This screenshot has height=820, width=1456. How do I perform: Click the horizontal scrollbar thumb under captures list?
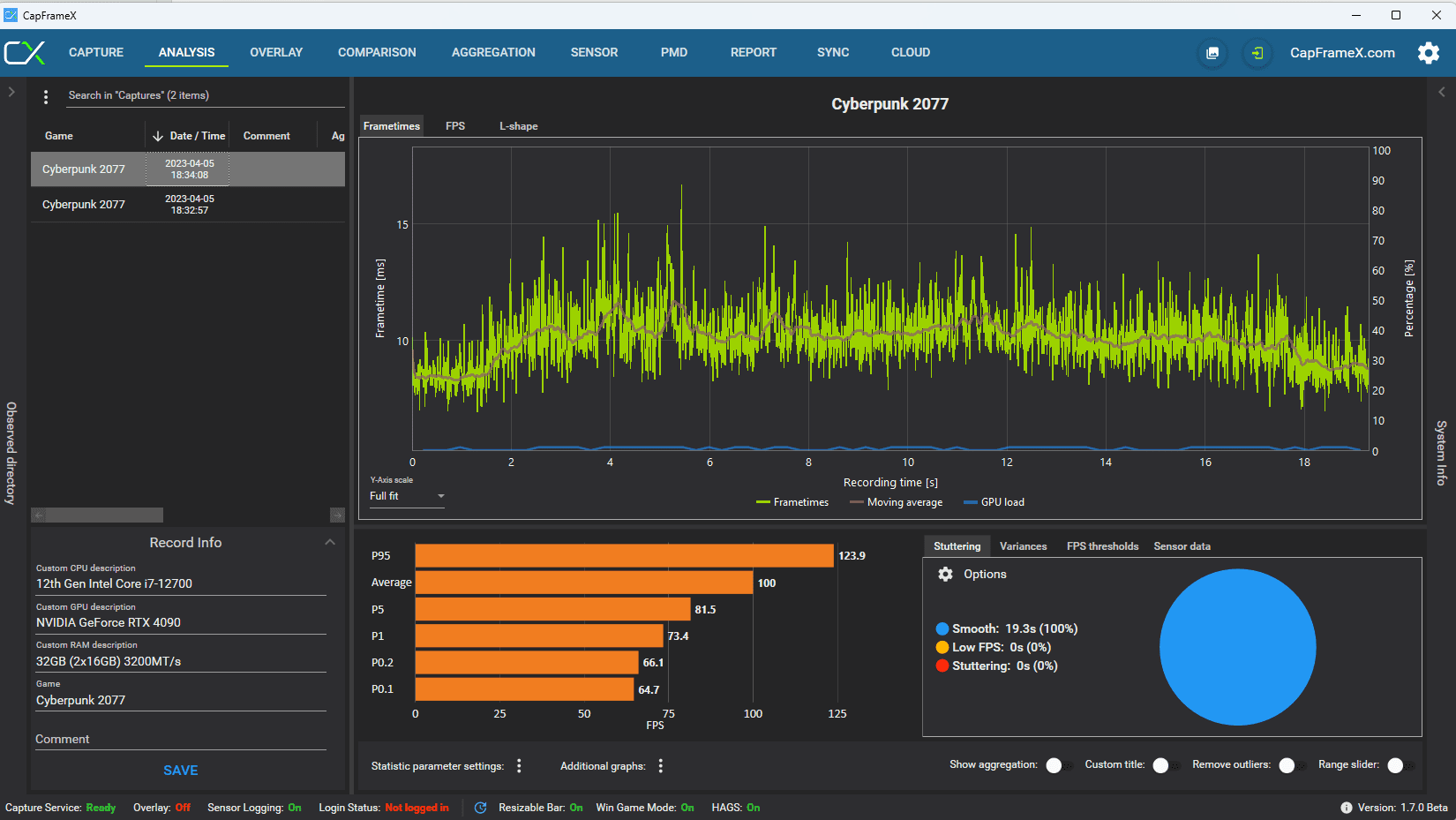[104, 515]
